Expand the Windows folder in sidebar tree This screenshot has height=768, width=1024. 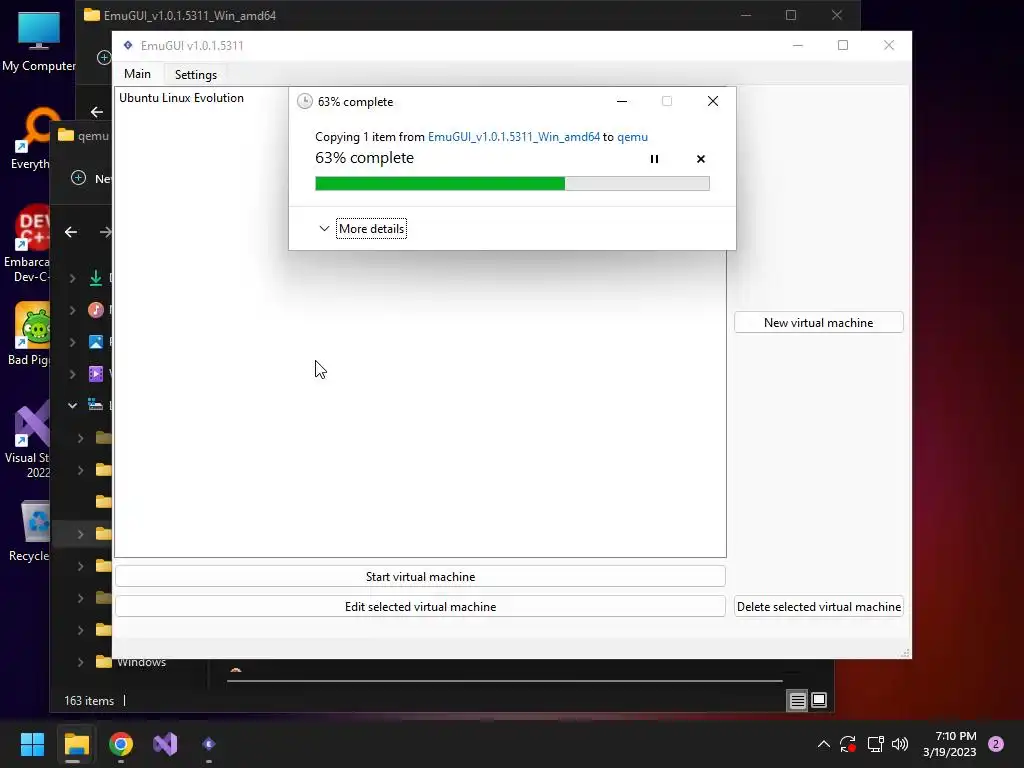pyautogui.click(x=80, y=662)
